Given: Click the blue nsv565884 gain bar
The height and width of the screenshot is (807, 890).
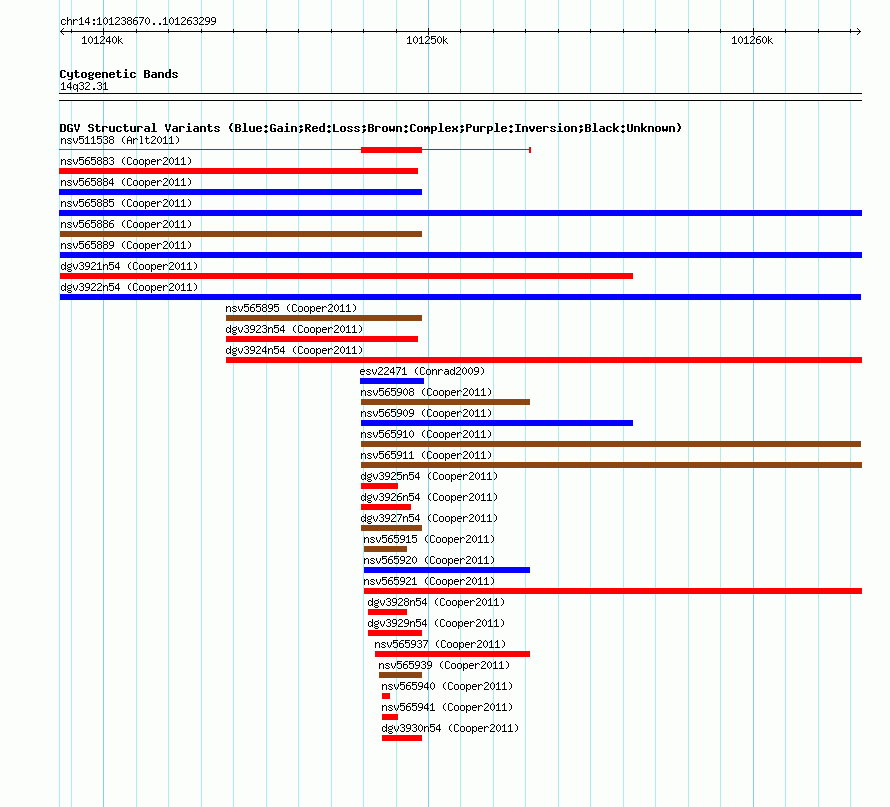Looking at the screenshot, I should (x=241, y=192).
